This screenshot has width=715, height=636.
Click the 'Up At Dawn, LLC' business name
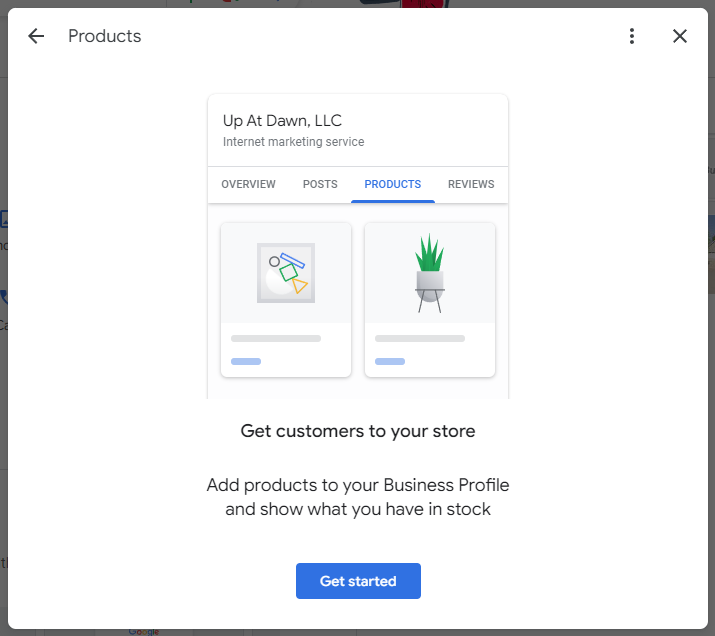(282, 121)
